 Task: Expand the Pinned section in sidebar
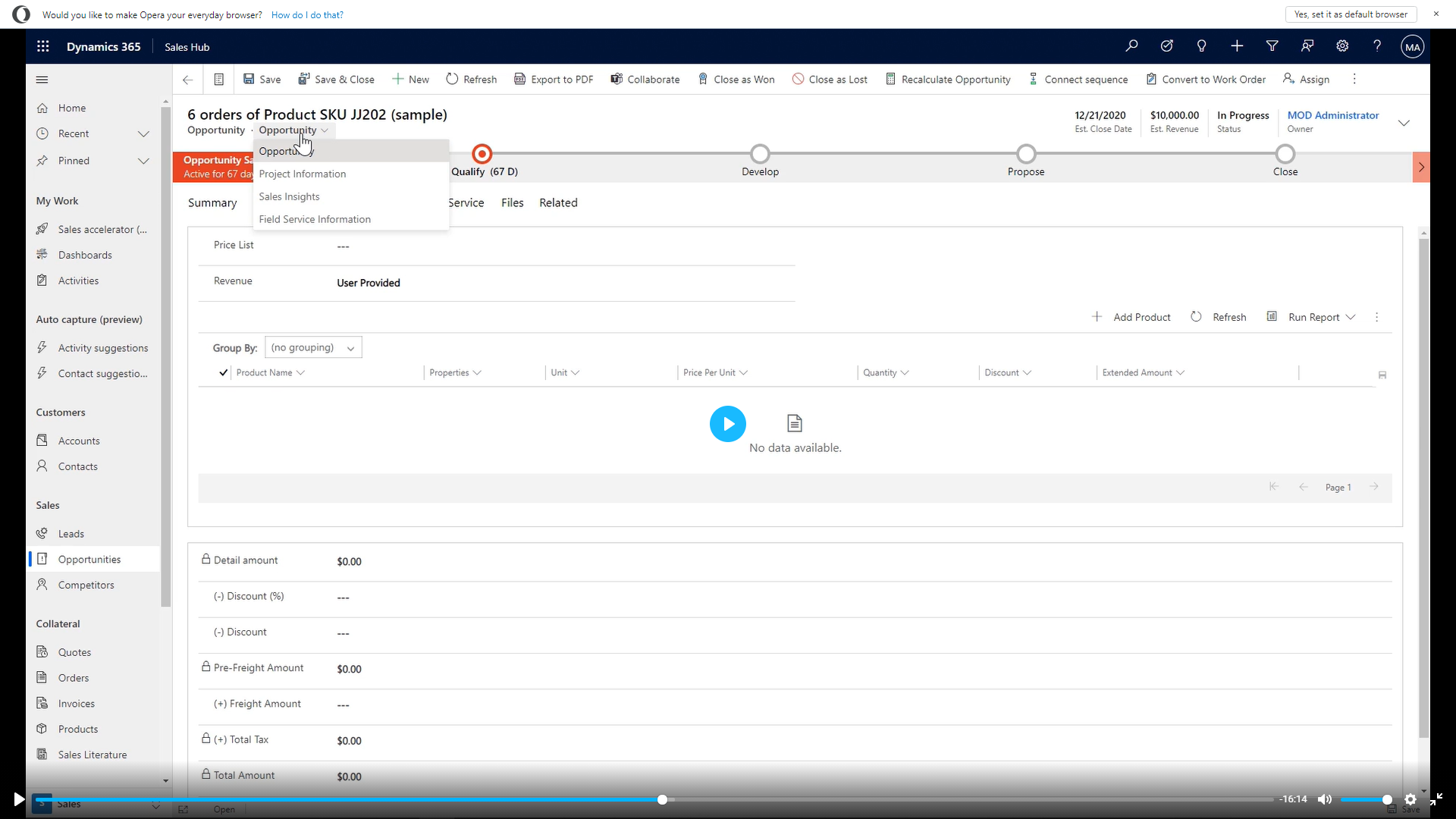tap(143, 161)
